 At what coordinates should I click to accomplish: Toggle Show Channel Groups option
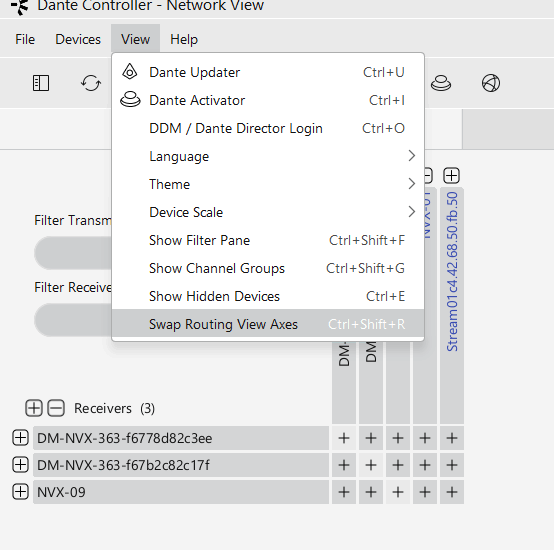[x=268, y=268]
